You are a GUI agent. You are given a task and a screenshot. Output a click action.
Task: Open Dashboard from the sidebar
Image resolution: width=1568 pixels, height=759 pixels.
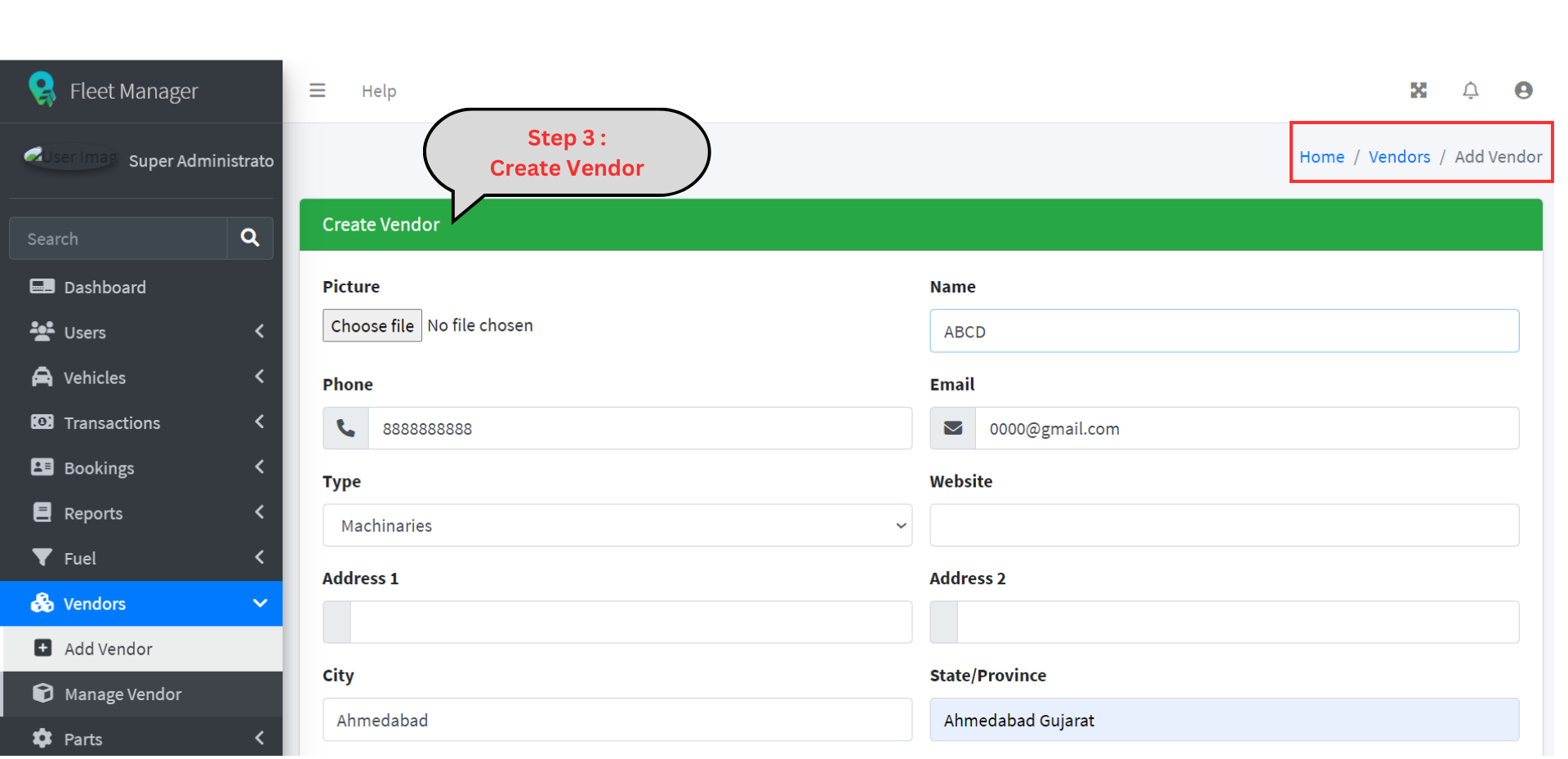tap(105, 288)
